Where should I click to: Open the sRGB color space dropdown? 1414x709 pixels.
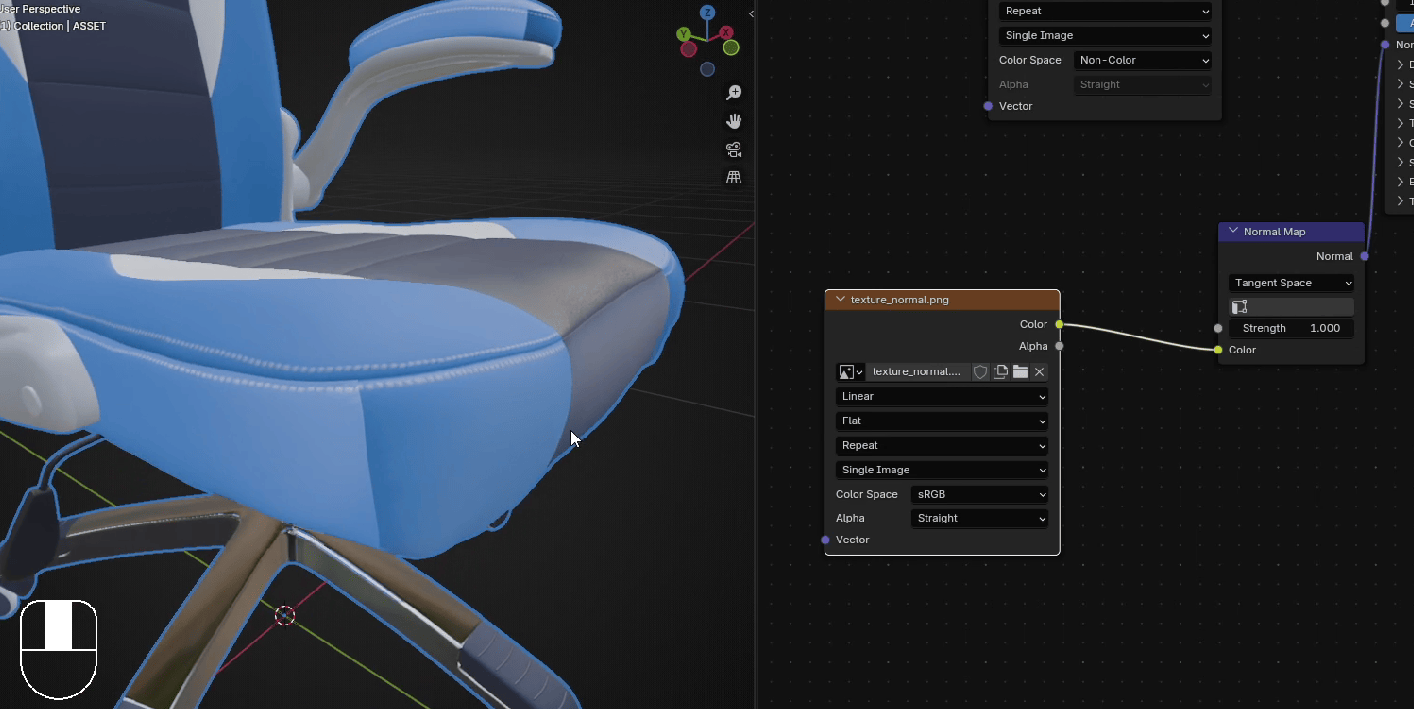click(x=980, y=494)
